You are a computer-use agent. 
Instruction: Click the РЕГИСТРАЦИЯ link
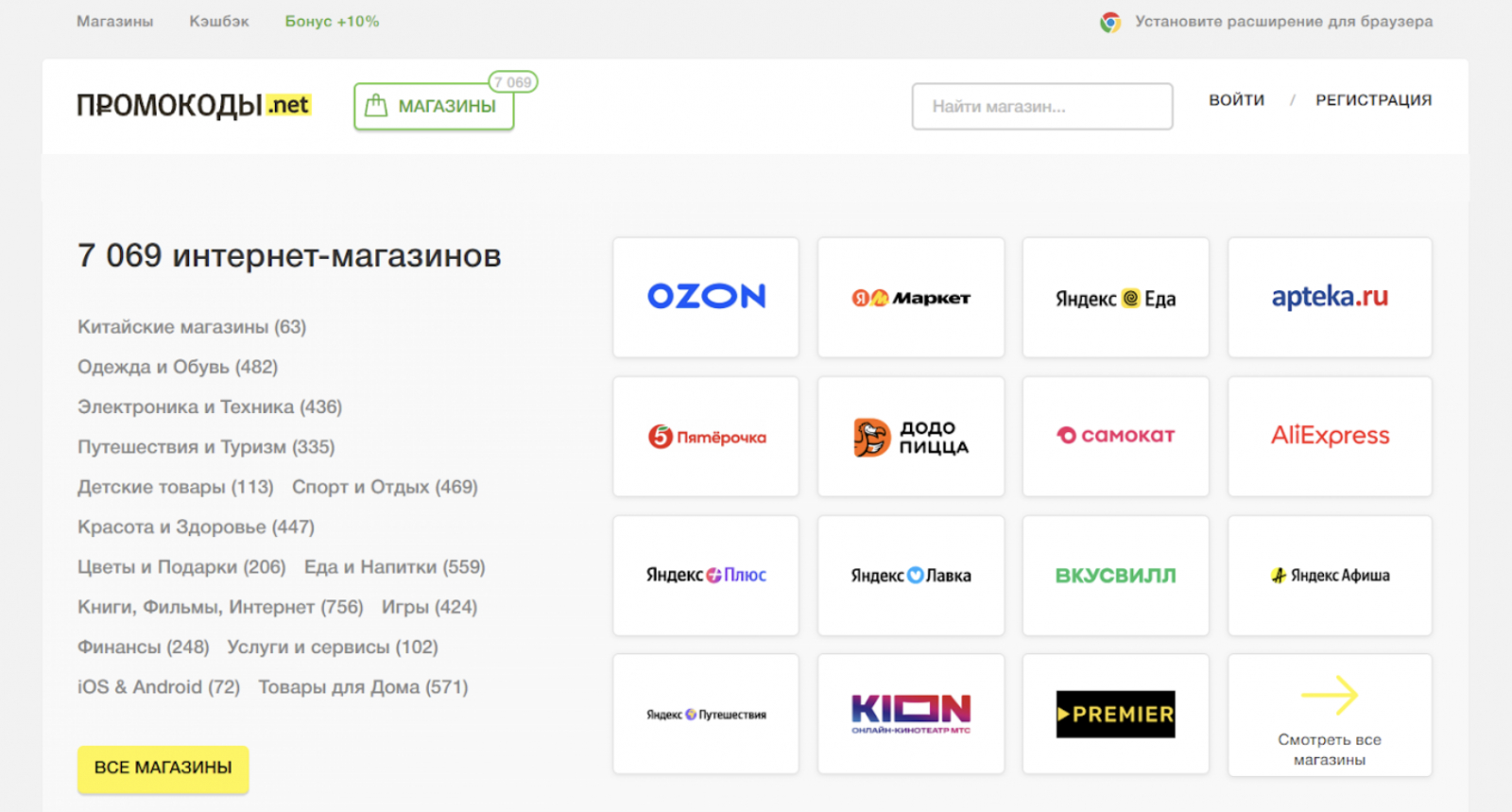(1373, 100)
